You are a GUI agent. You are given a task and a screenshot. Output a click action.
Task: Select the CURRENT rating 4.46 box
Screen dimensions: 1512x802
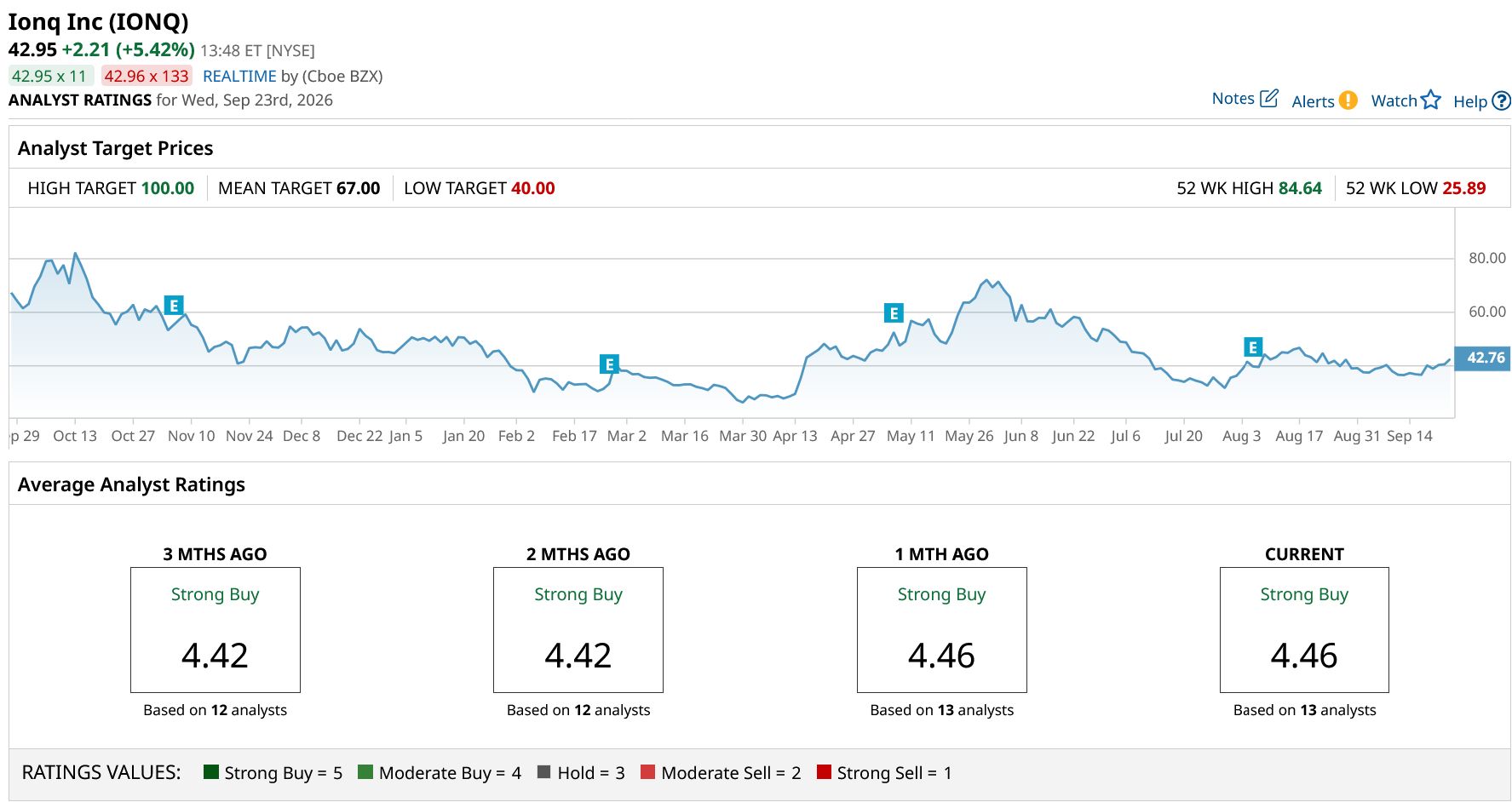[x=1304, y=630]
